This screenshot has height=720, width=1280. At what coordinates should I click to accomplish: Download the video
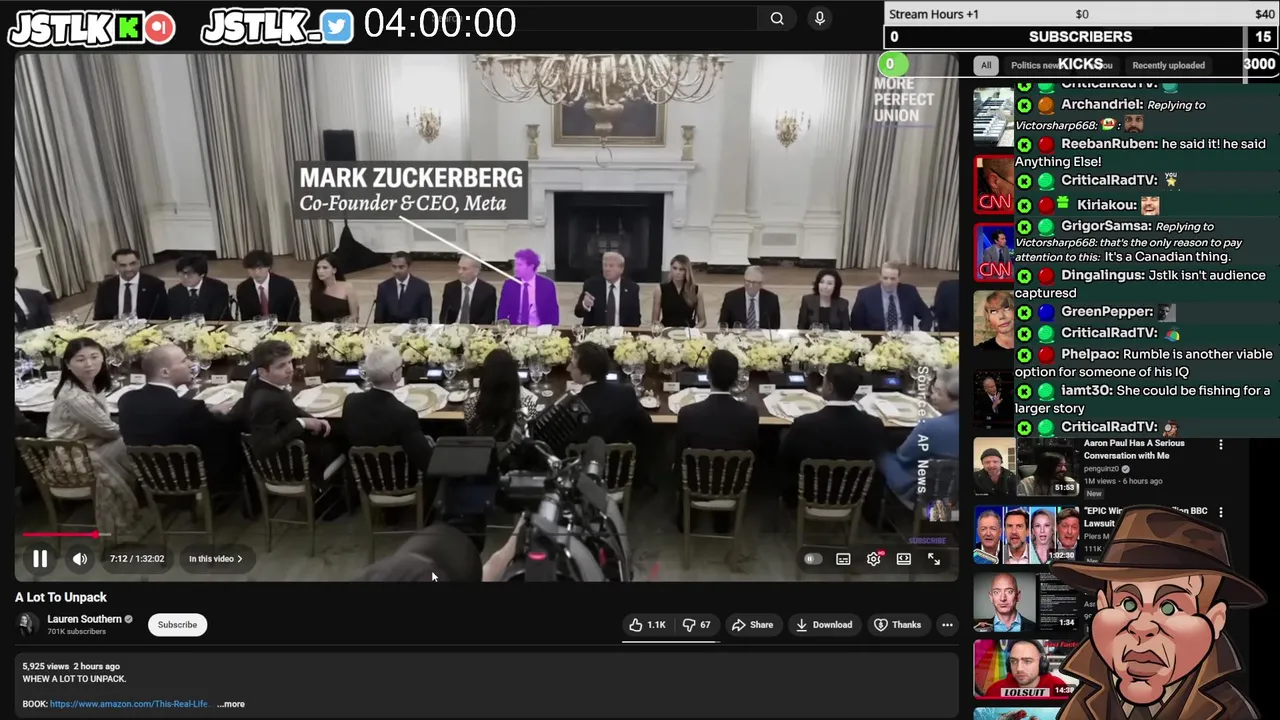824,625
